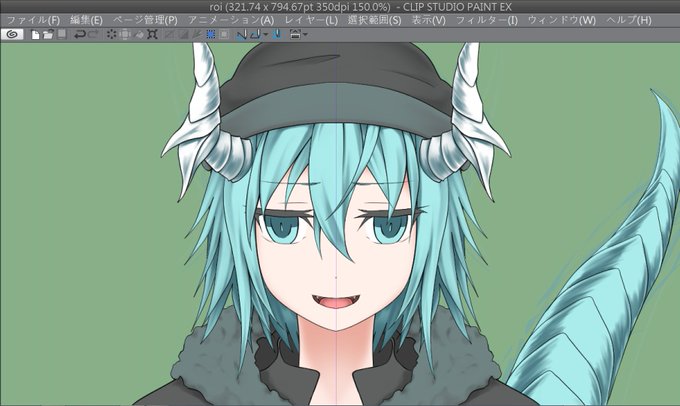The image size is (680, 406).
Task: Click the greyed icon left of blue dashed square
Action: tap(197, 34)
